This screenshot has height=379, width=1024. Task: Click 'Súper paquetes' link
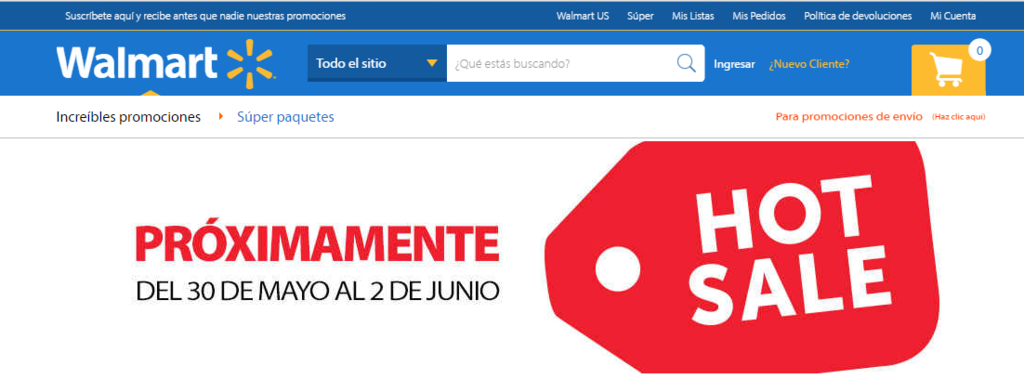(285, 117)
